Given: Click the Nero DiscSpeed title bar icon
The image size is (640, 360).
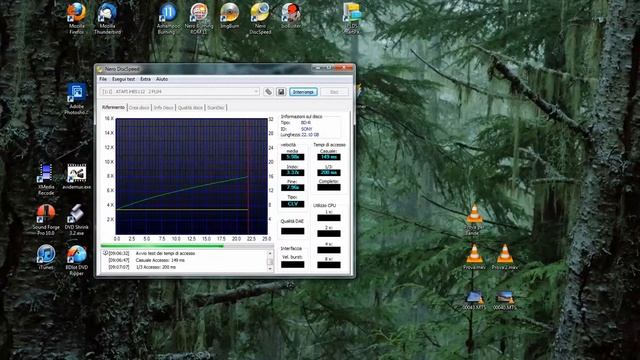Looking at the screenshot, I should (100, 69).
